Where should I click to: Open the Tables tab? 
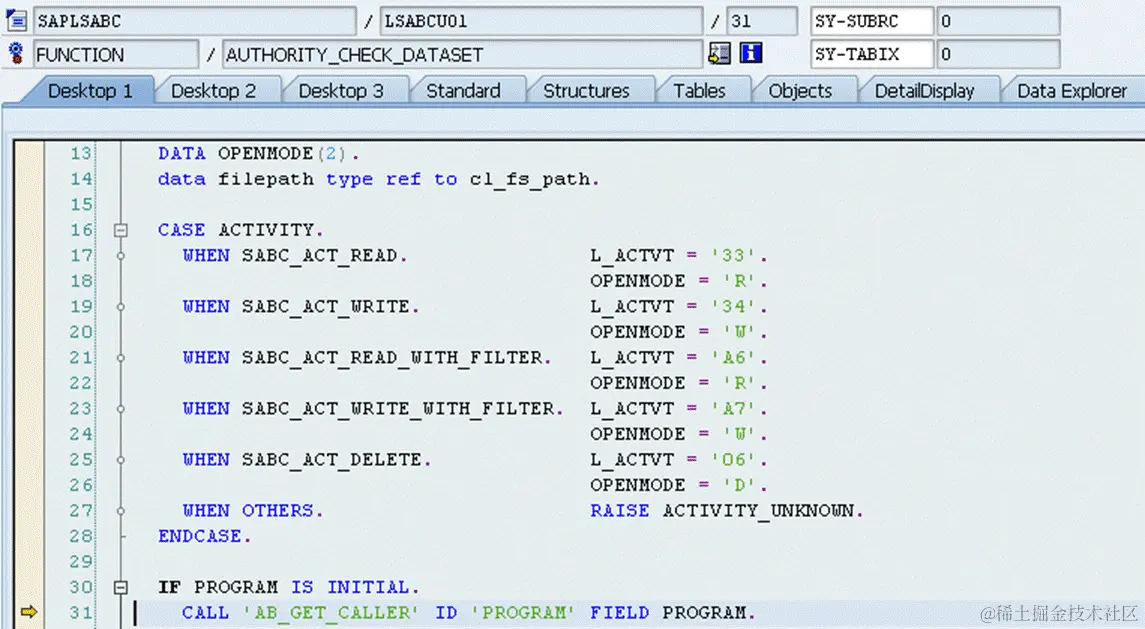pyautogui.click(x=700, y=91)
